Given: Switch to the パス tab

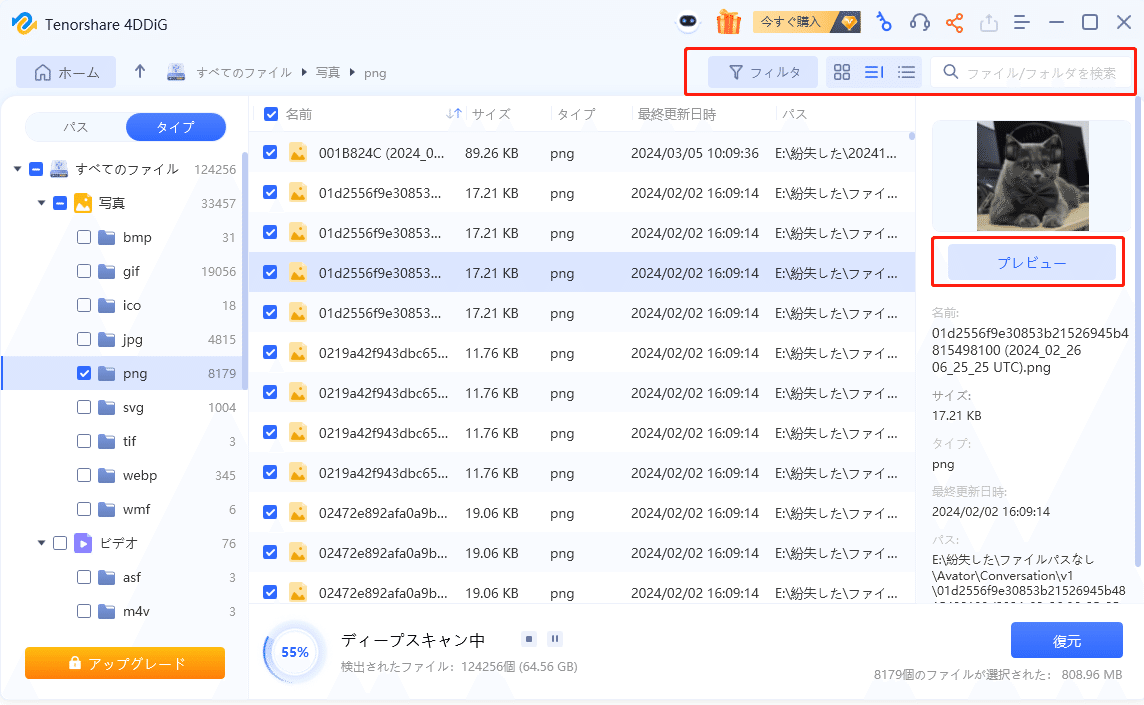Looking at the screenshot, I should point(76,126).
